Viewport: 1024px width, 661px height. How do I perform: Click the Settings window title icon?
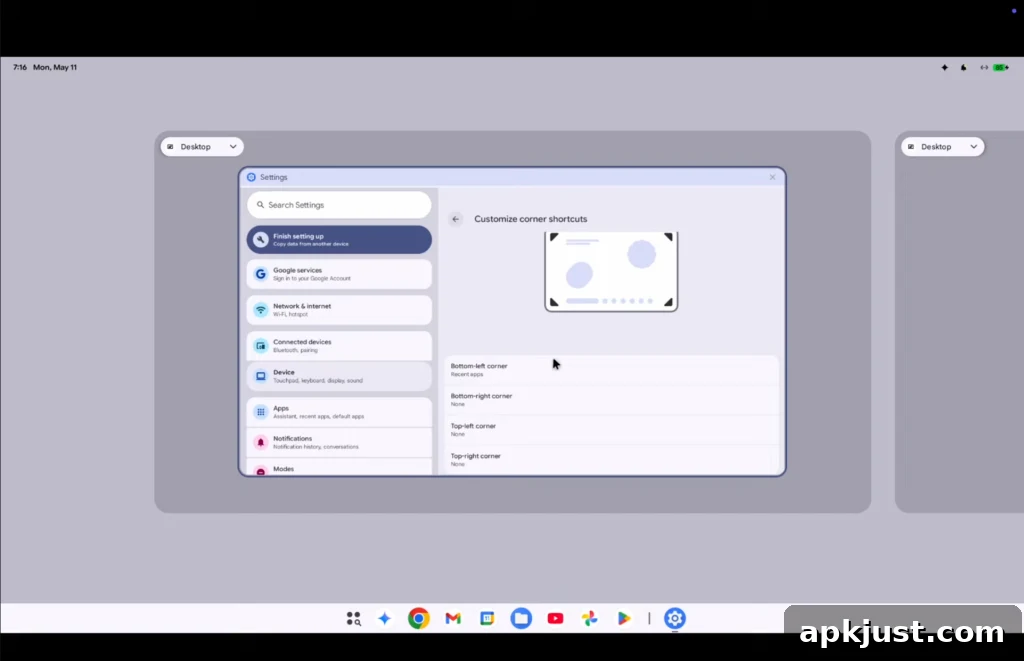251,177
